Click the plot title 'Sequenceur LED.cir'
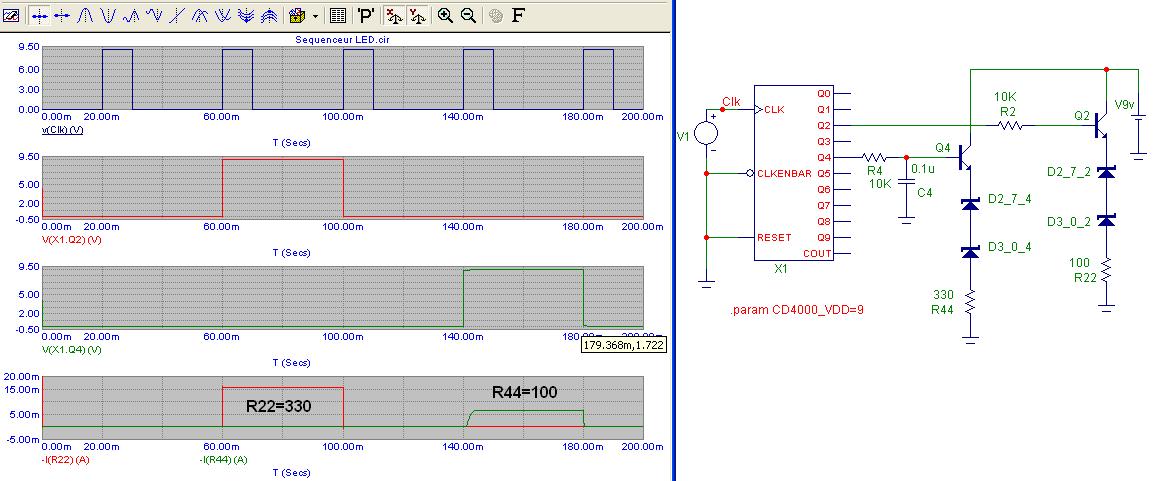Viewport: 1157px width, 481px height. pyautogui.click(x=343, y=39)
